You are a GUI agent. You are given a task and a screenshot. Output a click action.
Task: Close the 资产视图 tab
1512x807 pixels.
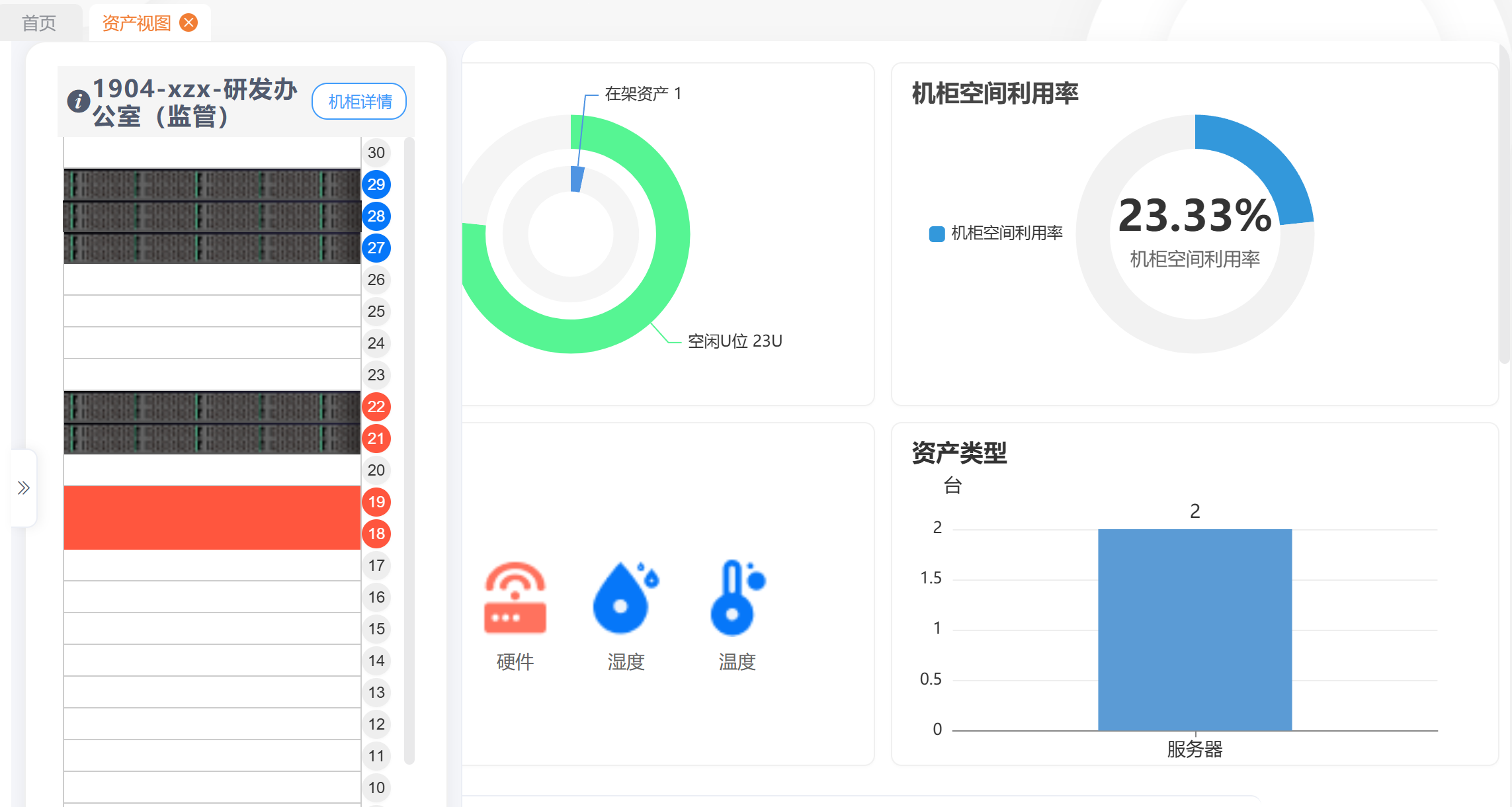[189, 23]
